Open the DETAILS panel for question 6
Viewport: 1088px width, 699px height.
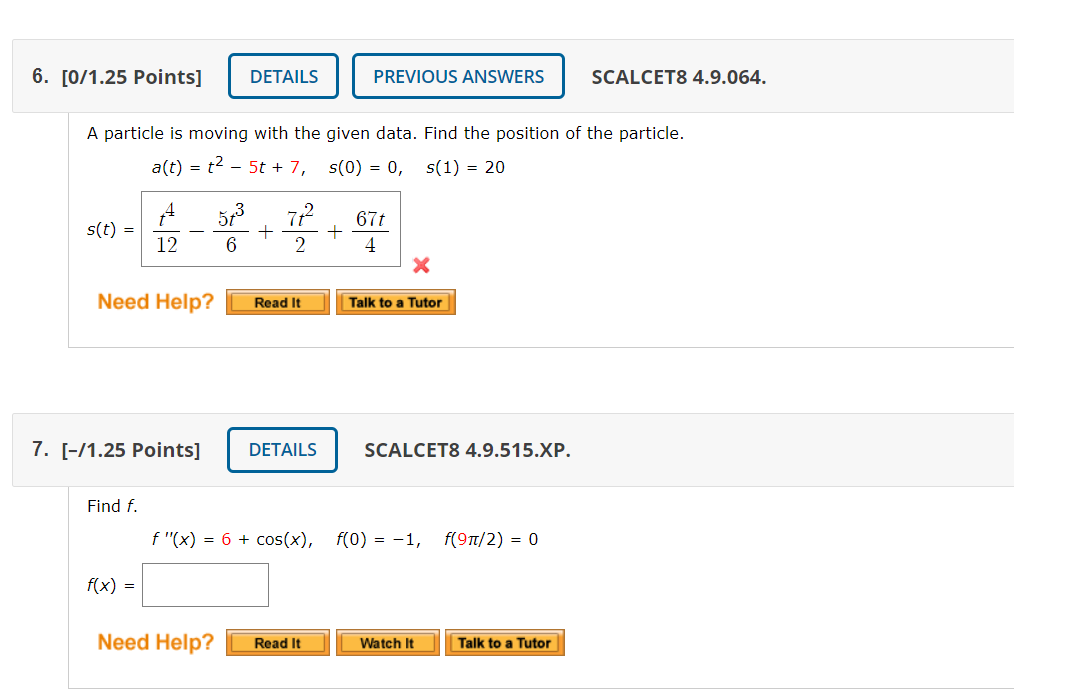[x=283, y=75]
